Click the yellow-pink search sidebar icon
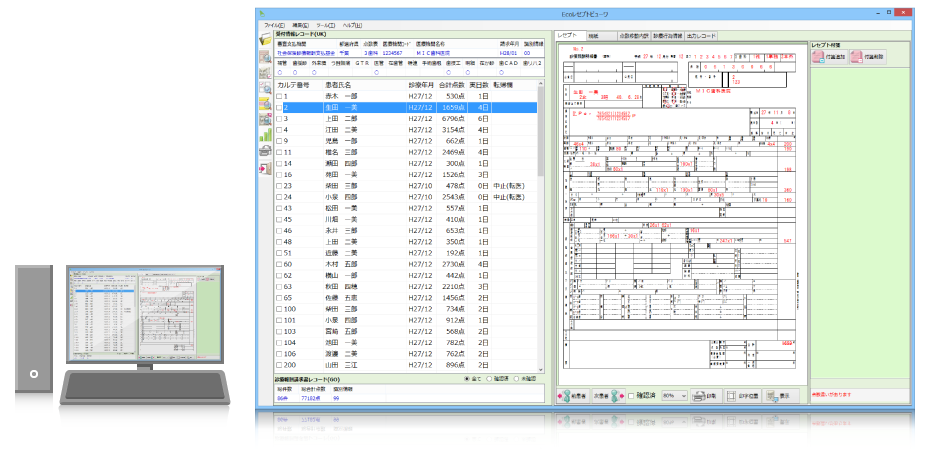The height and width of the screenshot is (450, 930). tap(265, 104)
